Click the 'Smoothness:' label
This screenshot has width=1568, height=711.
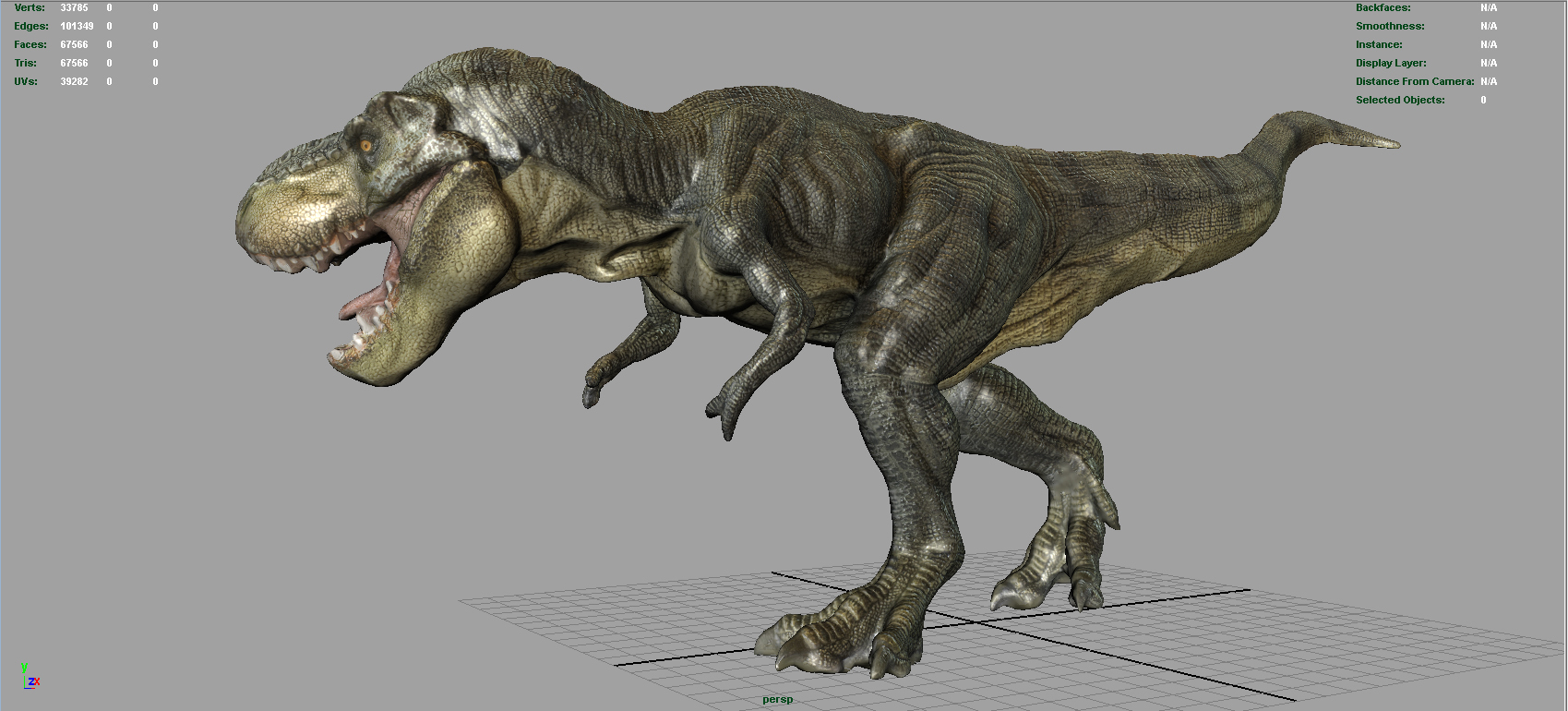tap(1390, 26)
